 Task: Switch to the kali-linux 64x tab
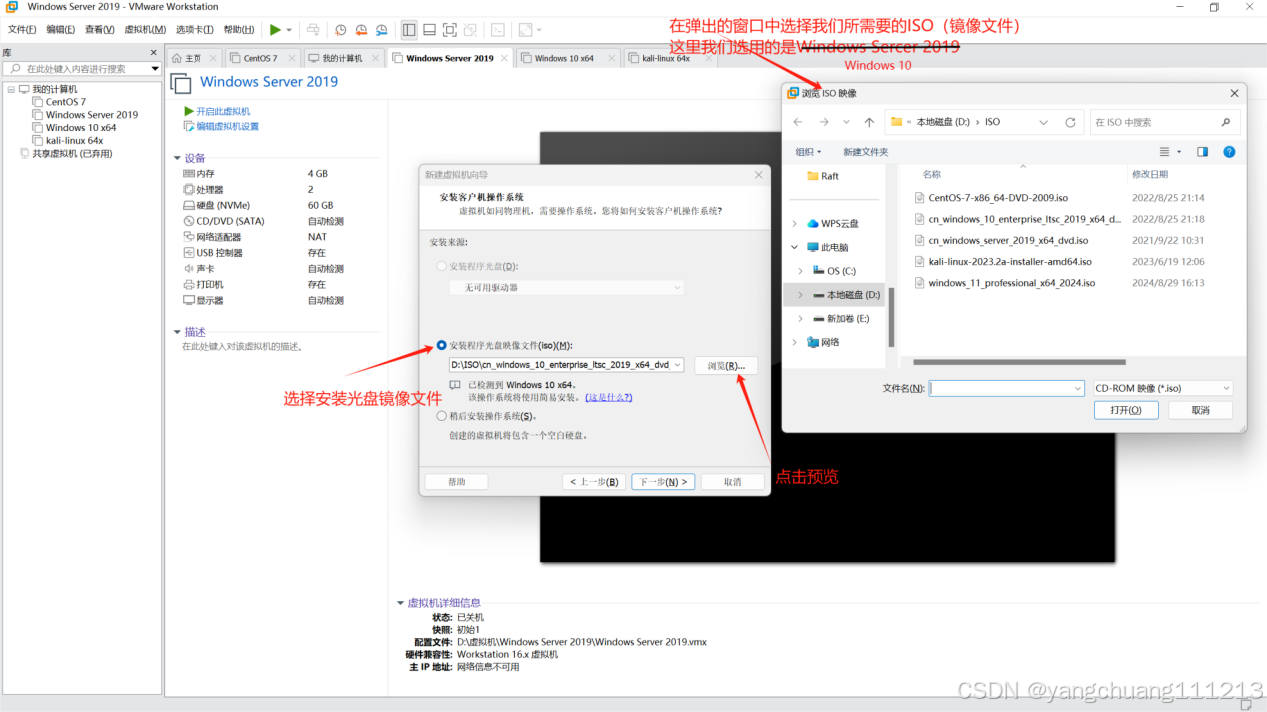[x=666, y=58]
